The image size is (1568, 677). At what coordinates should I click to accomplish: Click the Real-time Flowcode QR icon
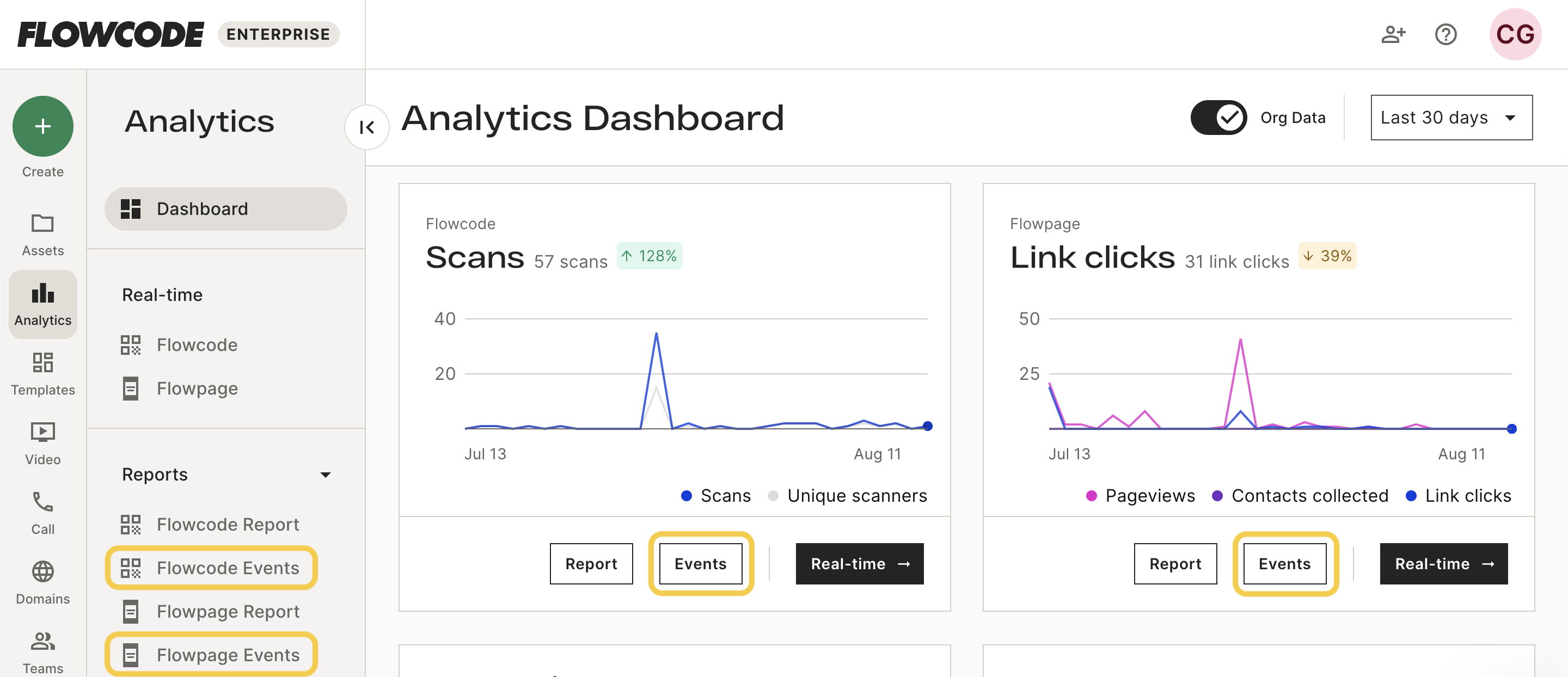coord(130,345)
